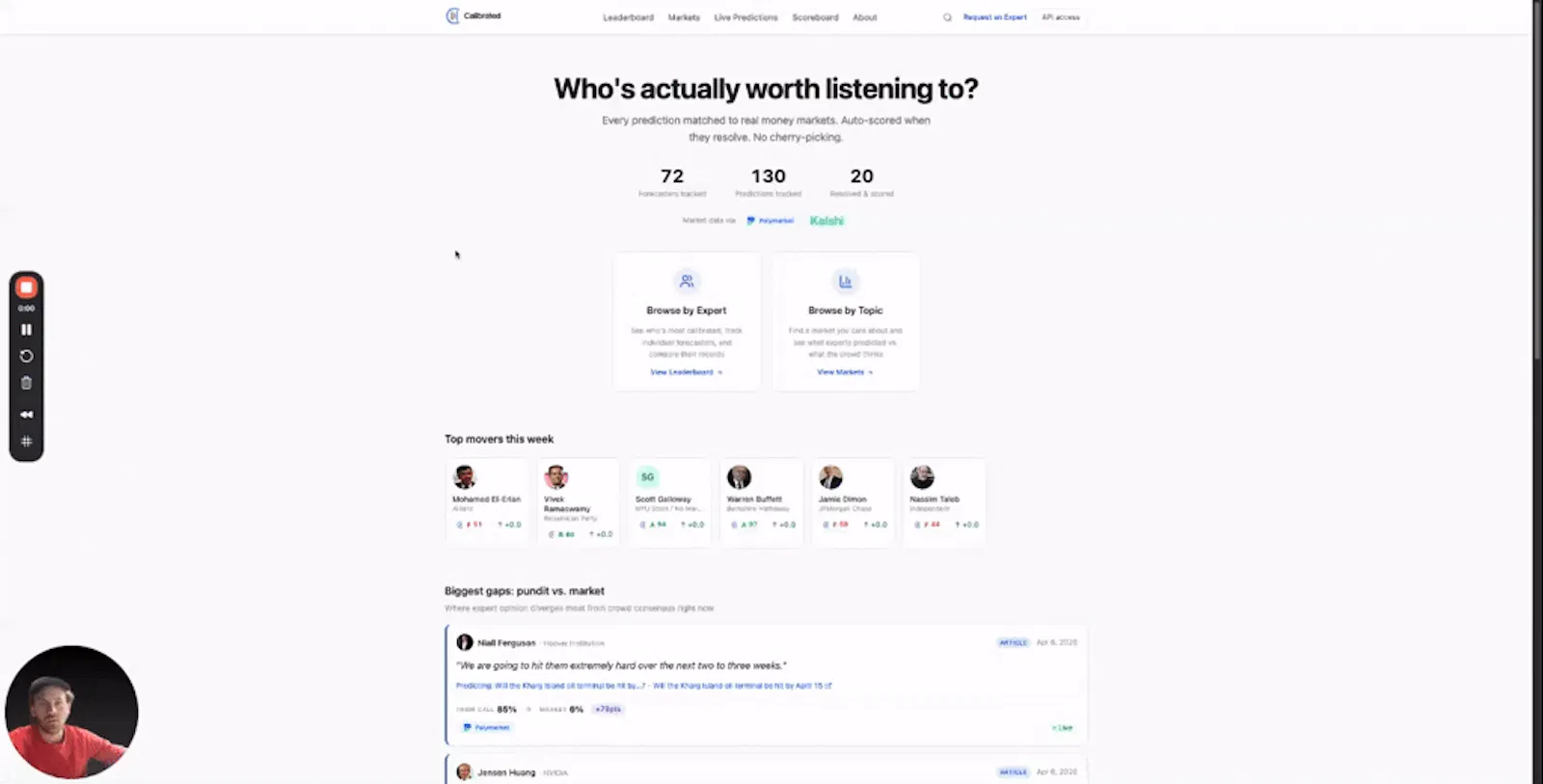Screen dimensions: 1543x784
Task: Click Nassim Taleb's avatar
Action: pyautogui.click(x=922, y=477)
